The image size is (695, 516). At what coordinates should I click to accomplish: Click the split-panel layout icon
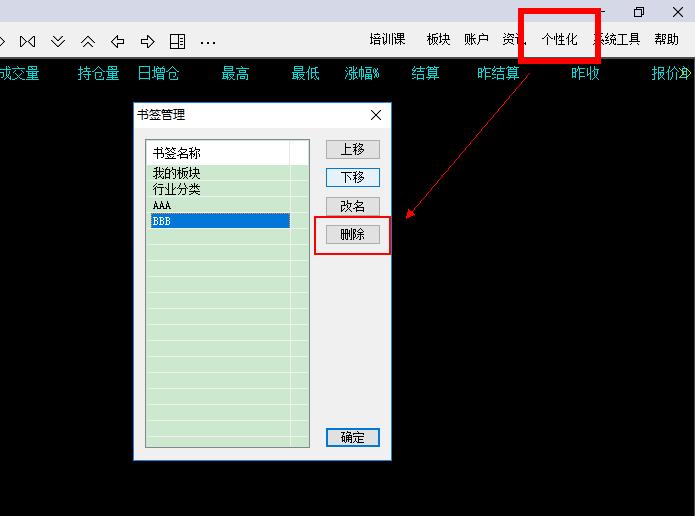tap(177, 41)
